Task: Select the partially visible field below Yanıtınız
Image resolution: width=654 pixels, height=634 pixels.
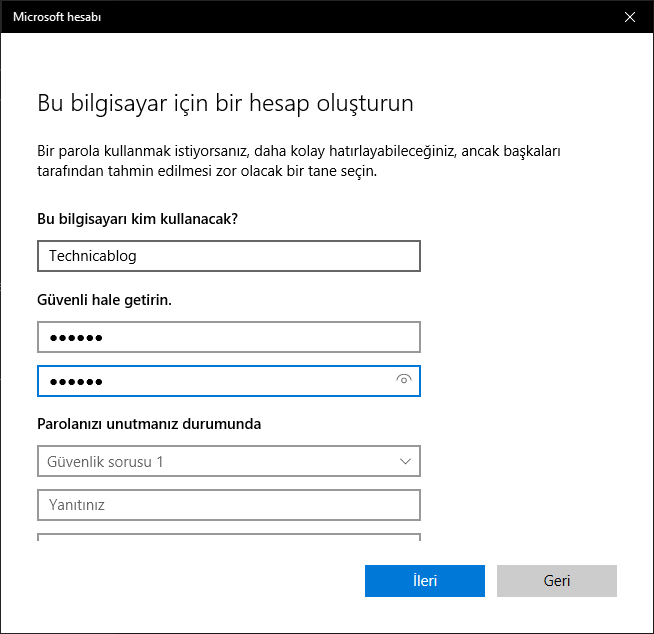Action: pos(228,537)
